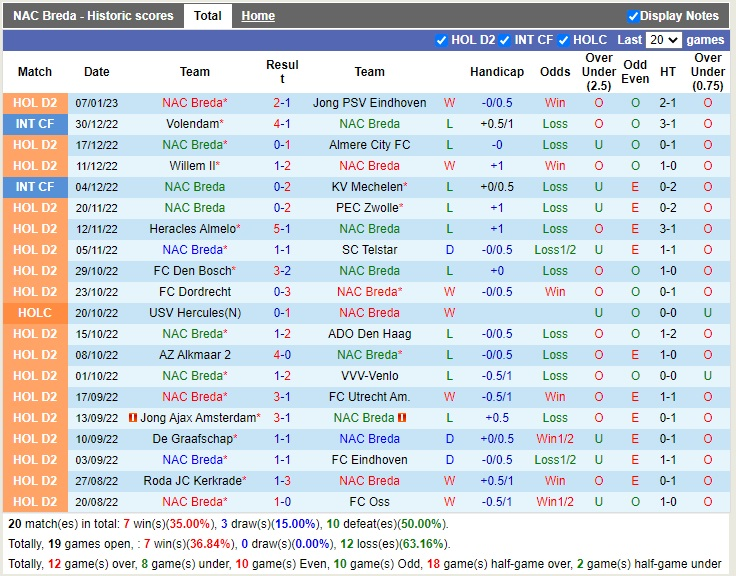This screenshot has width=736, height=576.
Task: Open Almere City FC team link
Action: pos(369,145)
